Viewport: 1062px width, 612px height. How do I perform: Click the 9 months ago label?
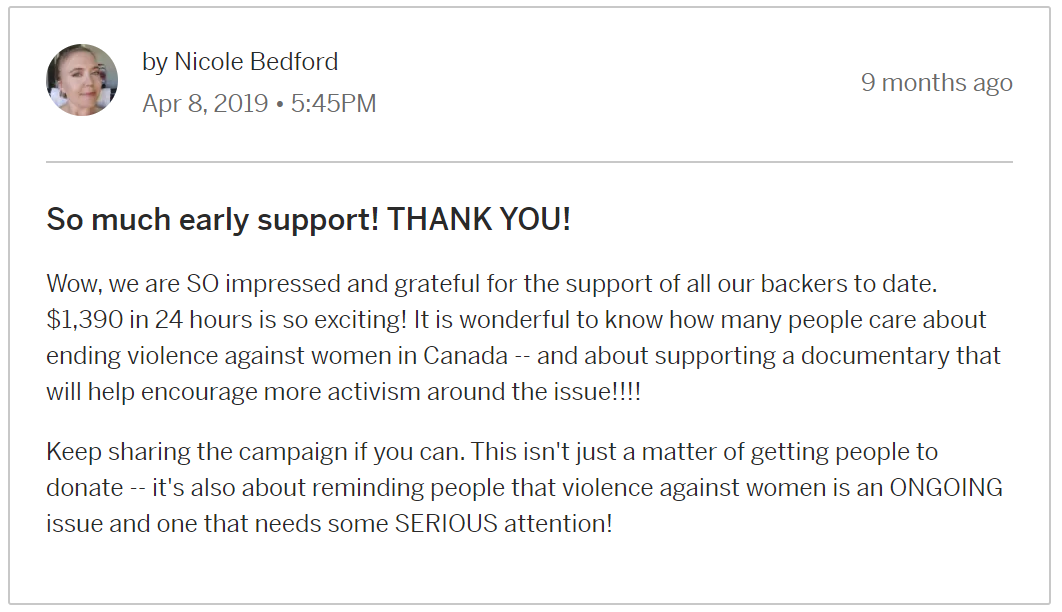pyautogui.click(x=937, y=83)
